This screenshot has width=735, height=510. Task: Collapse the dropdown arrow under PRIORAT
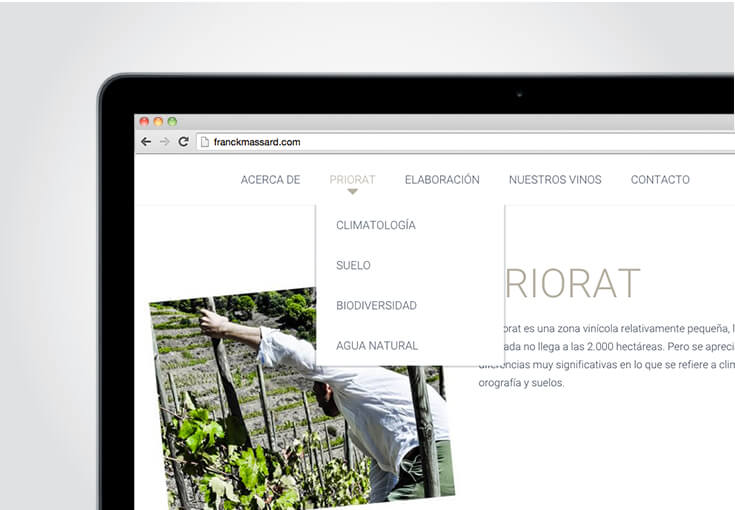[352, 191]
